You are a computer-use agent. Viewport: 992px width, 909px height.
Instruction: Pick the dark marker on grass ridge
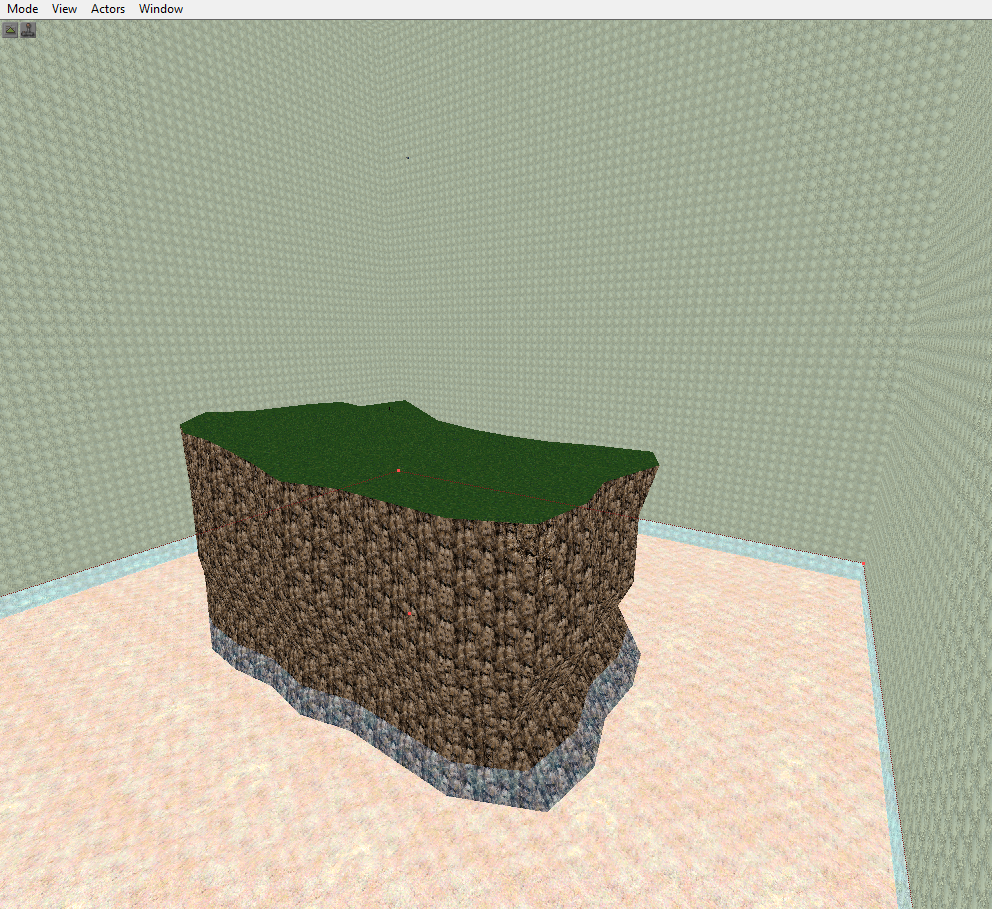click(390, 406)
